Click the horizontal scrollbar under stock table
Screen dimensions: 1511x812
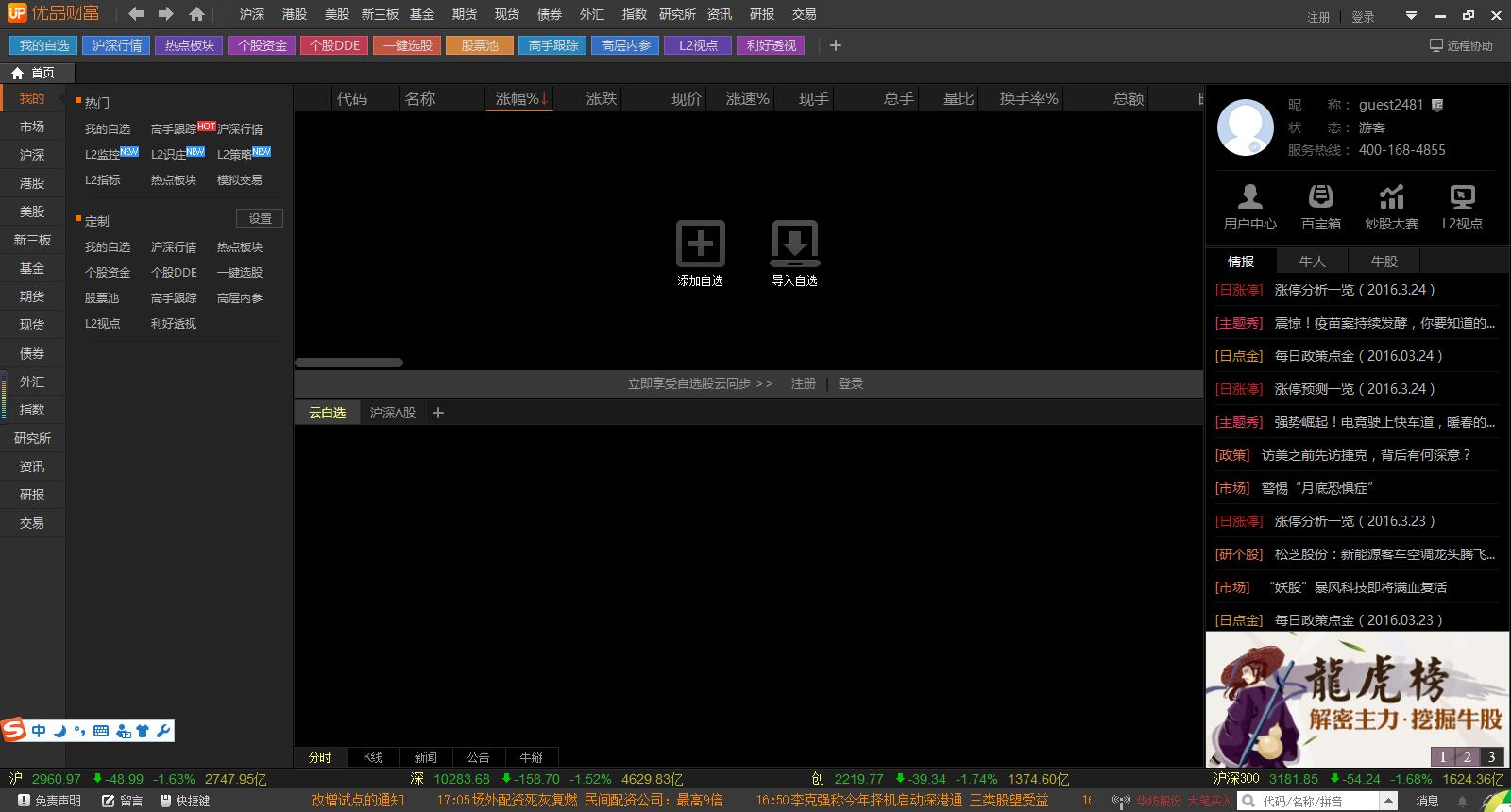pyautogui.click(x=348, y=363)
